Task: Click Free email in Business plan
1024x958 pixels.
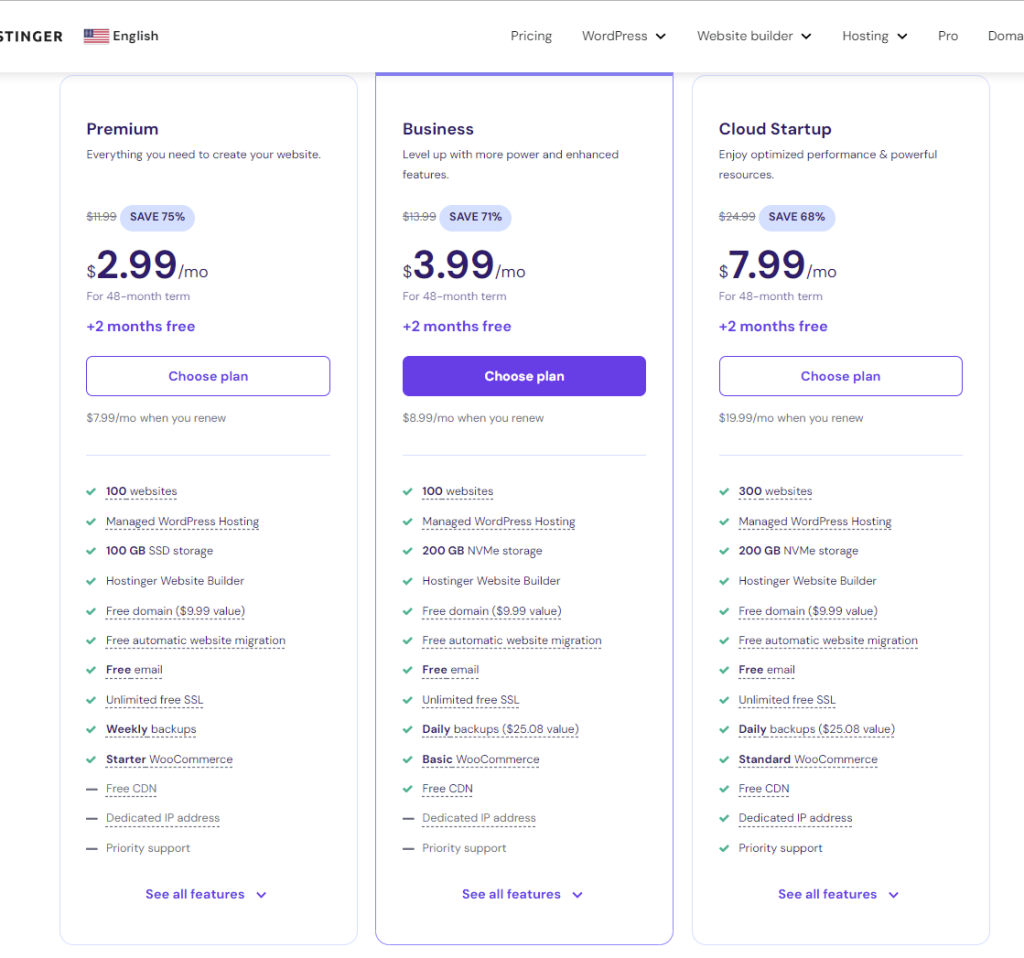Action: [x=450, y=669]
